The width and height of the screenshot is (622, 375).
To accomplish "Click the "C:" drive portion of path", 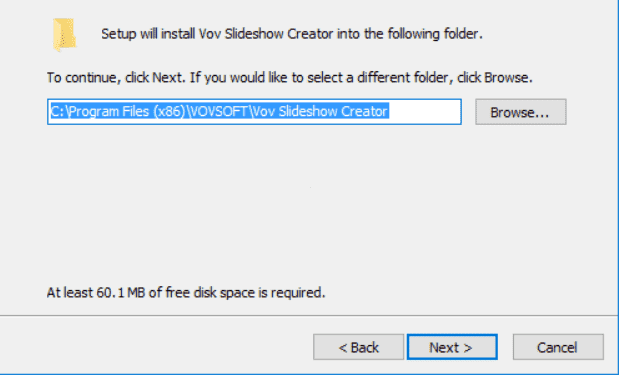I will [58, 112].
